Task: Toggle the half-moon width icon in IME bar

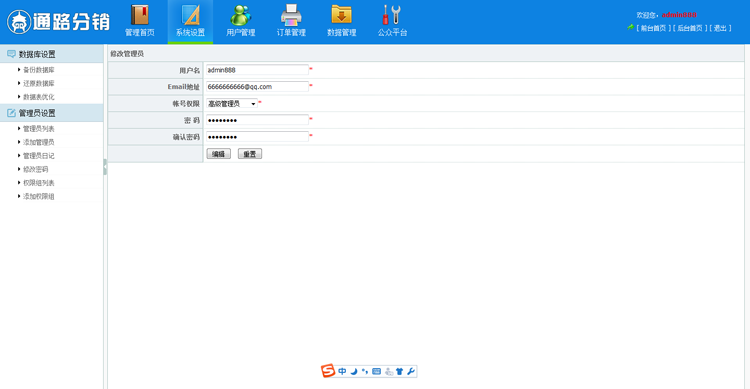Action: click(x=354, y=371)
